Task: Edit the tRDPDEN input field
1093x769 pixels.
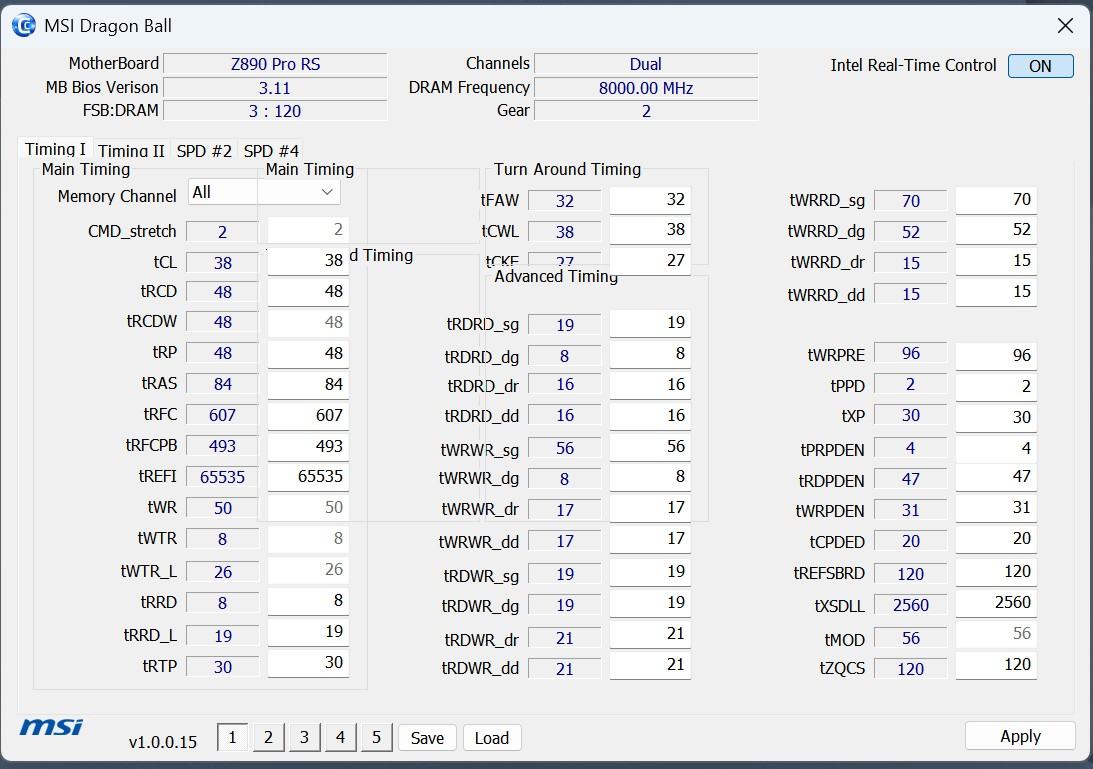Action: [x=996, y=477]
